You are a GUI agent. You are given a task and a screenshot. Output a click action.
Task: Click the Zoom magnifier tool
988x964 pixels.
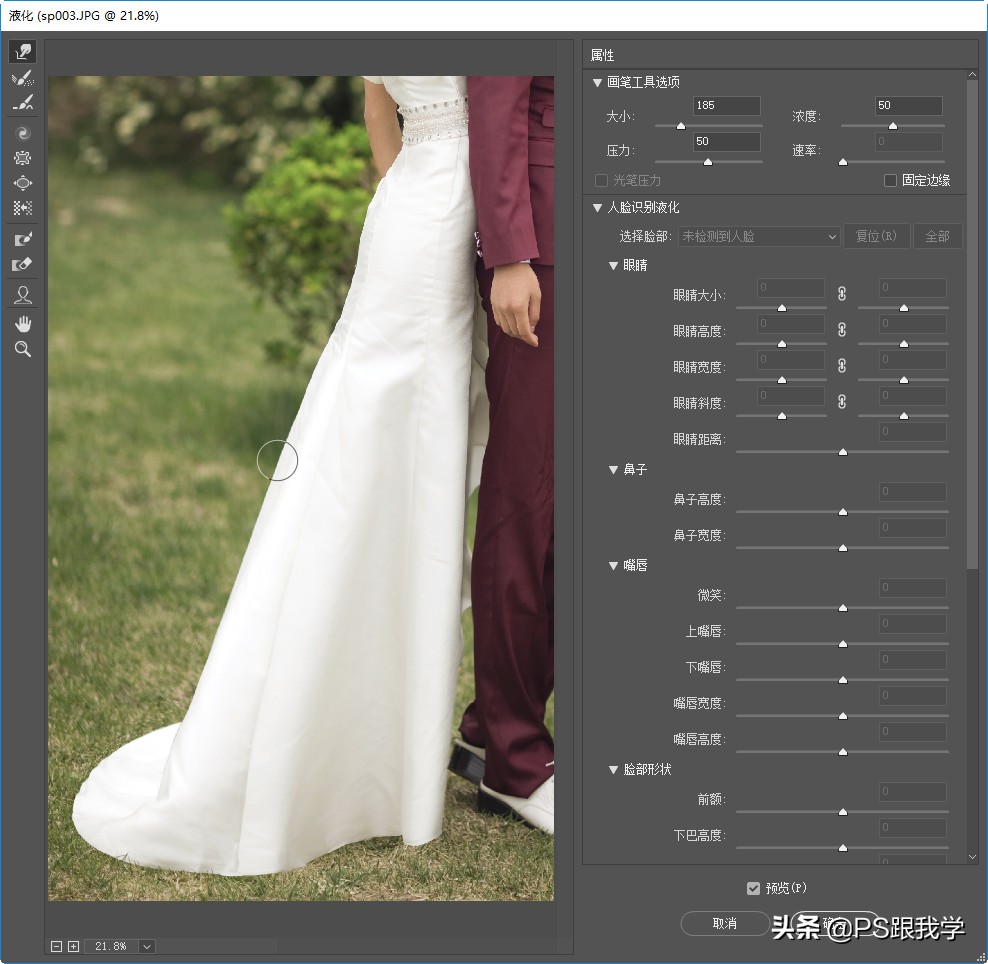click(23, 349)
